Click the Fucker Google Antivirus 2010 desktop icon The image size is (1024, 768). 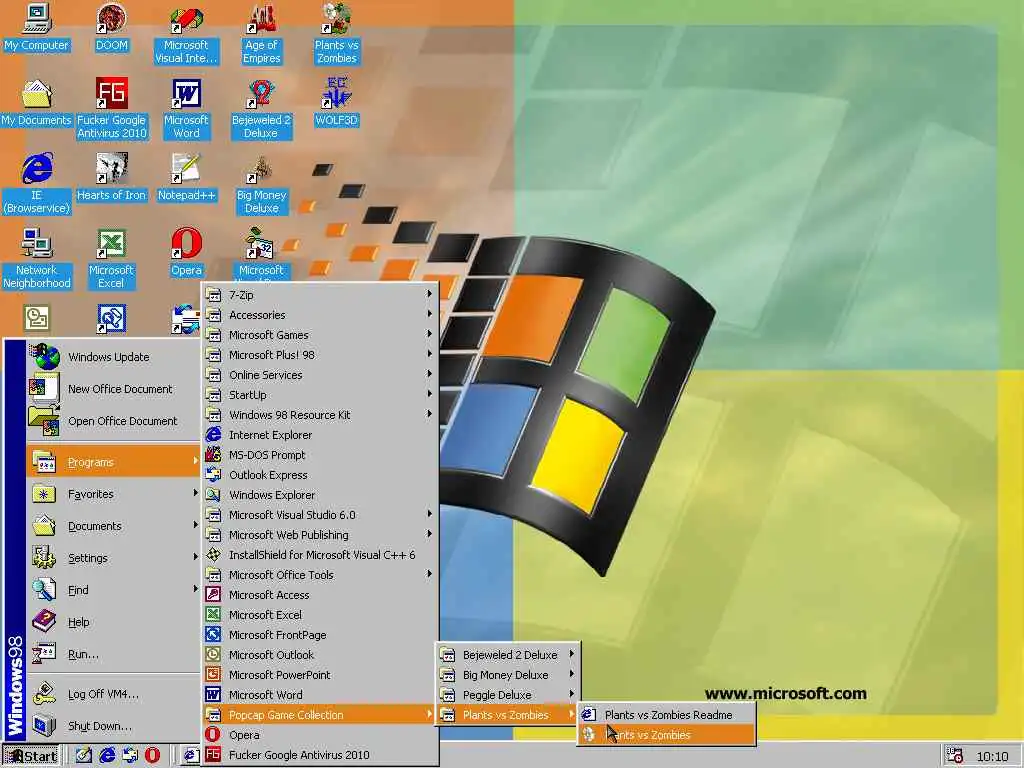coord(112,109)
